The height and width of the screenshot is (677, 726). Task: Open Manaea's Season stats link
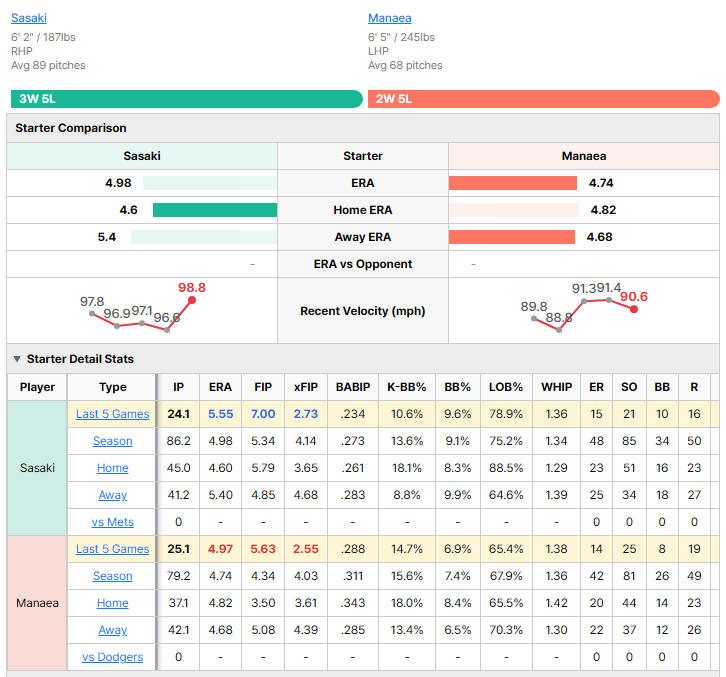tap(113, 576)
